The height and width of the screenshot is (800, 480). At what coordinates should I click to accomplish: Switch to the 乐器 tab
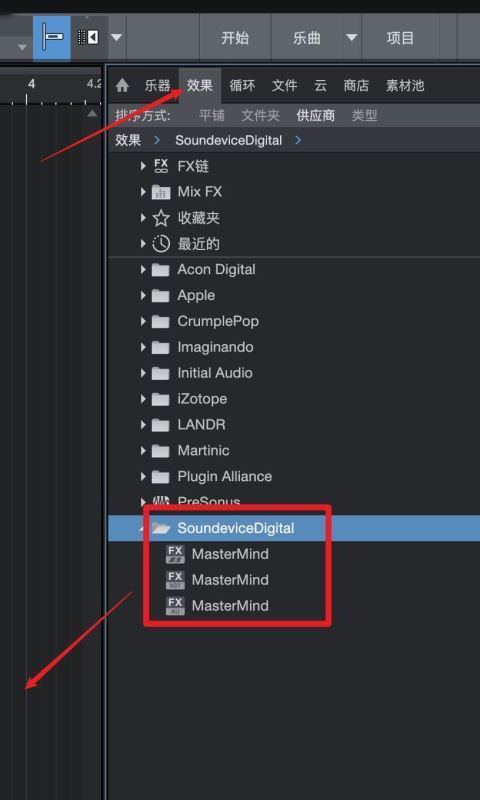click(x=157, y=85)
